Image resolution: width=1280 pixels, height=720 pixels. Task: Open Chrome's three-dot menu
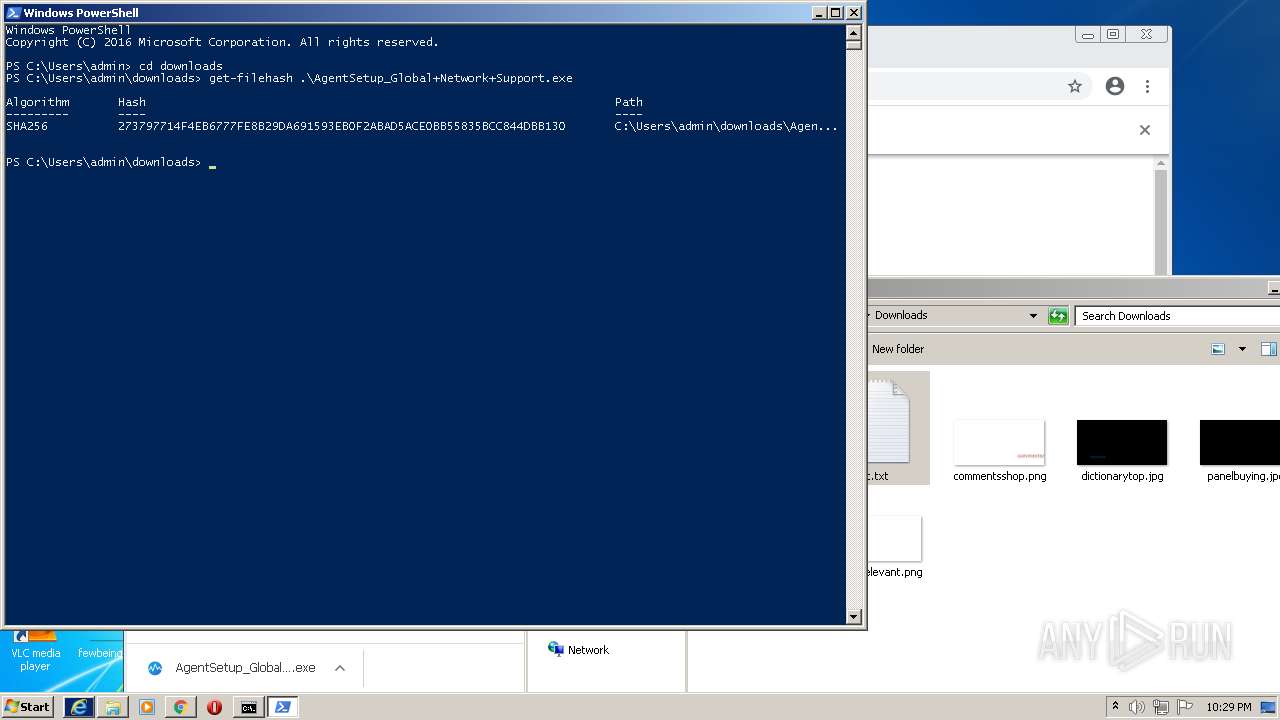click(1148, 87)
